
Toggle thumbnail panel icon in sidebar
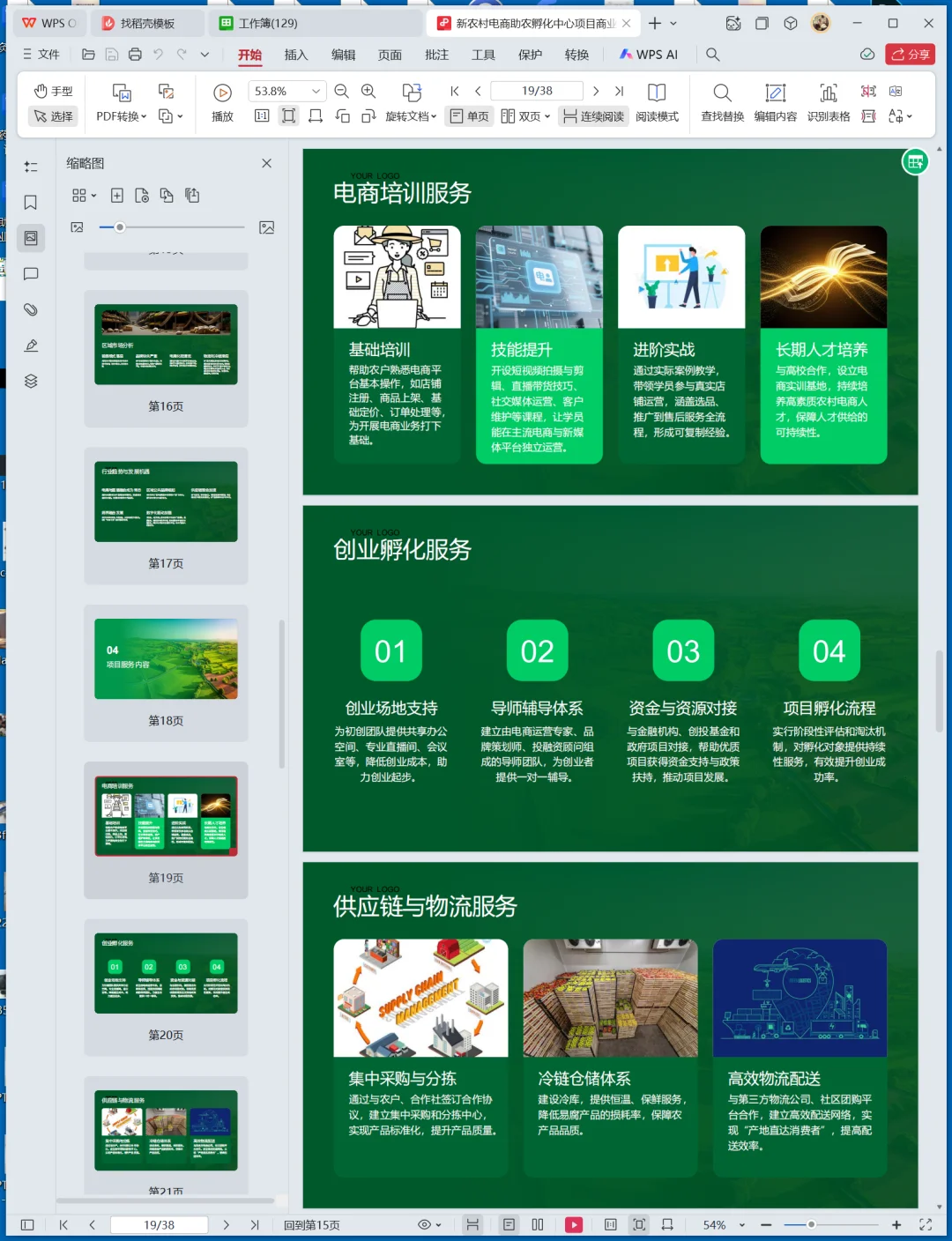coord(31,238)
